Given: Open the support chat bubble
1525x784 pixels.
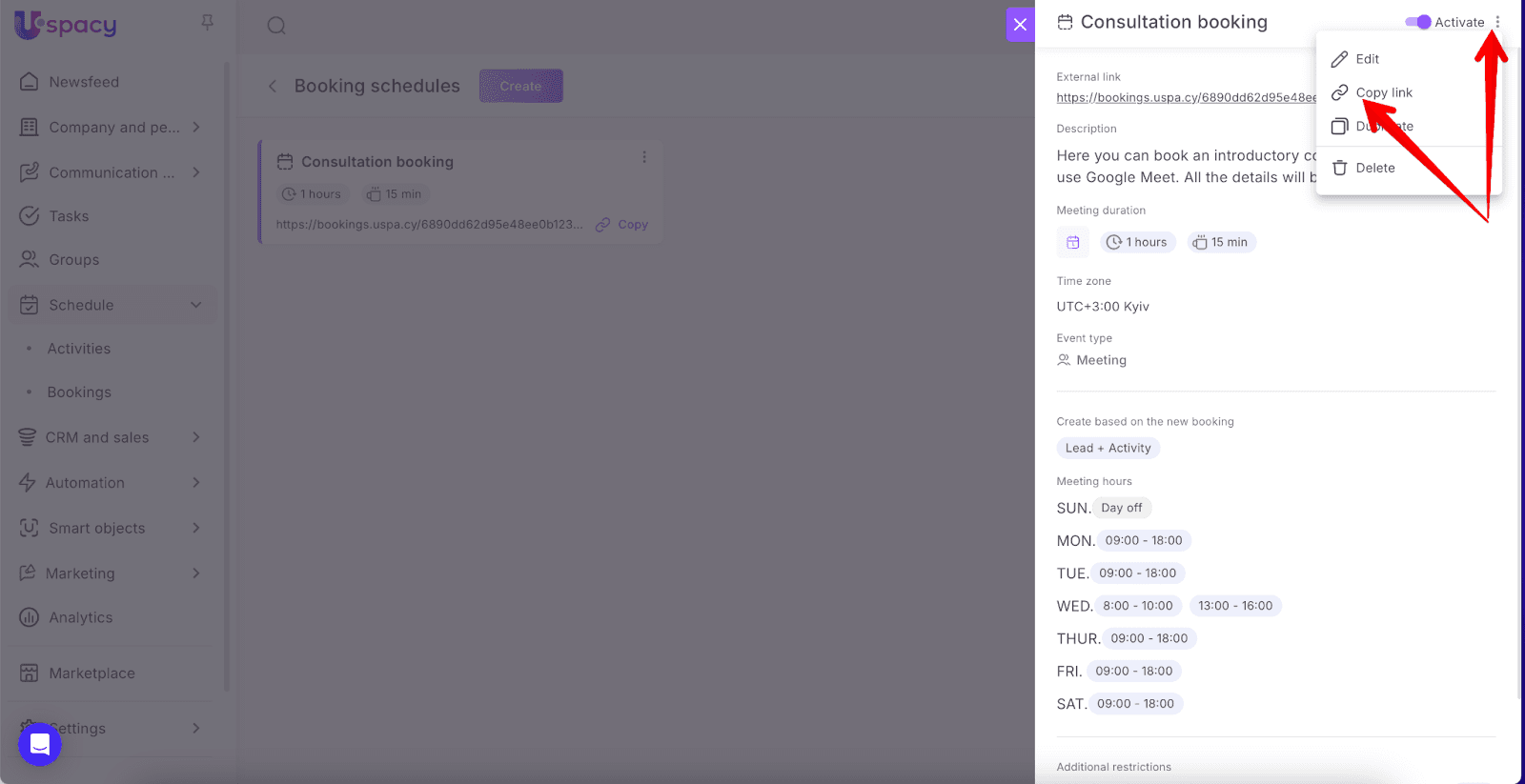Looking at the screenshot, I should point(40,744).
